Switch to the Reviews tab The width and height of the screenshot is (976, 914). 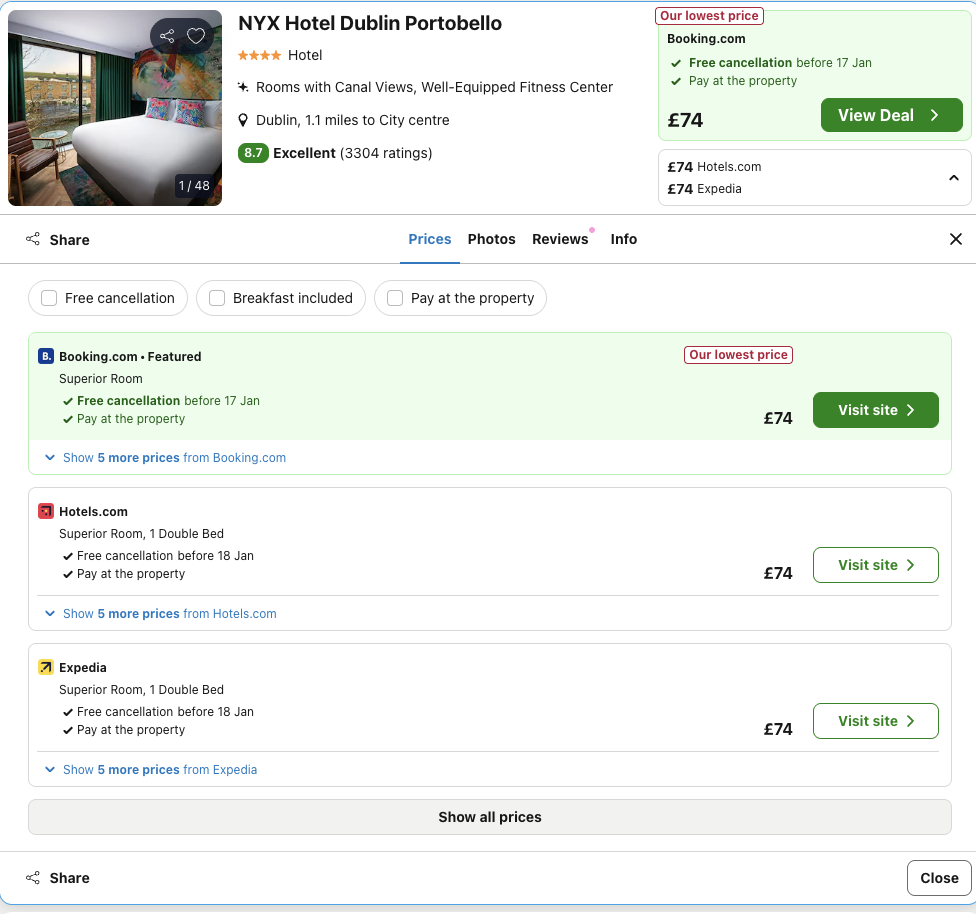560,239
